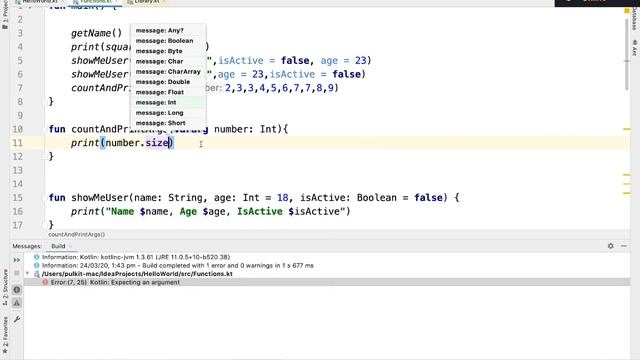640x360 pixels.
Task: Click line number 7 in the gutter
Action: (x=20, y=88)
